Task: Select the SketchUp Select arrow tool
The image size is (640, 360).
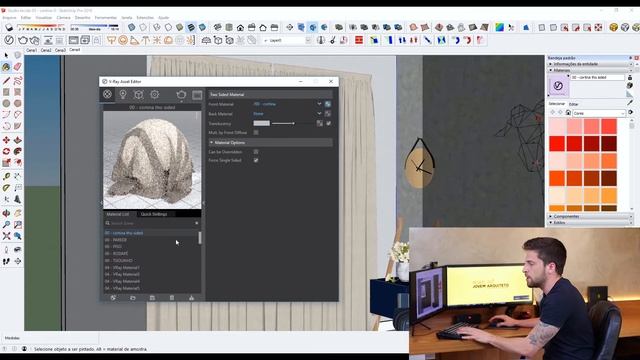Action: point(6,55)
